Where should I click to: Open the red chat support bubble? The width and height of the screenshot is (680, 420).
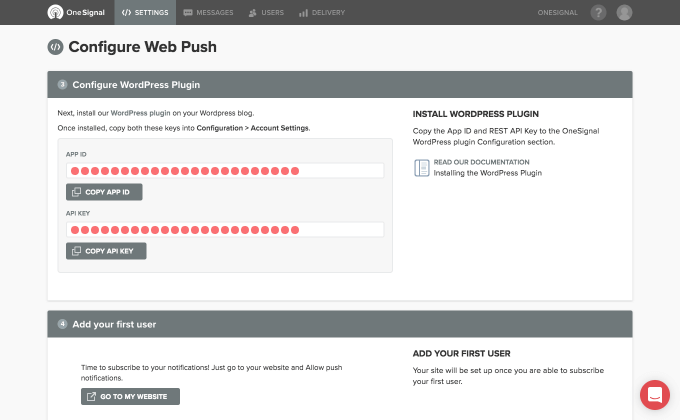[x=654, y=395]
